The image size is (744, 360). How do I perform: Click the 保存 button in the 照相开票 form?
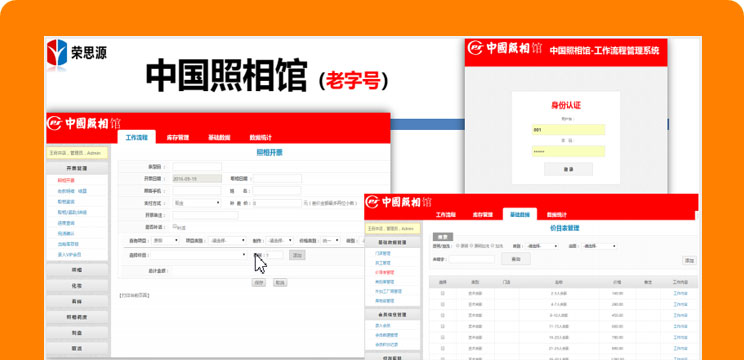pos(259,282)
